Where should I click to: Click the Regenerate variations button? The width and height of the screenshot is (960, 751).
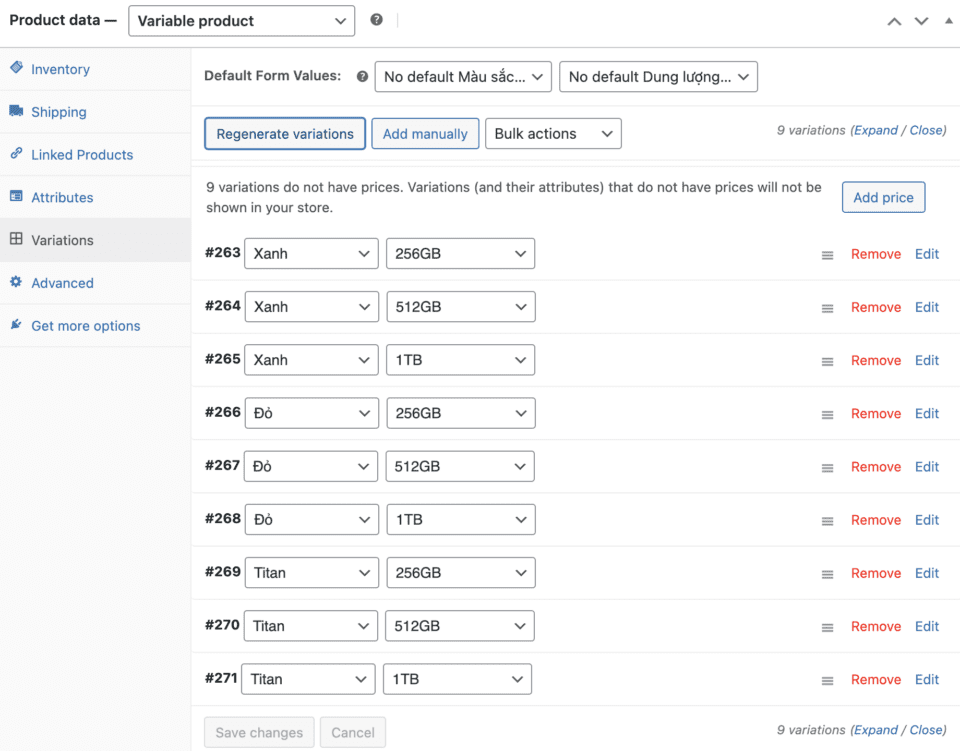[x=285, y=133]
